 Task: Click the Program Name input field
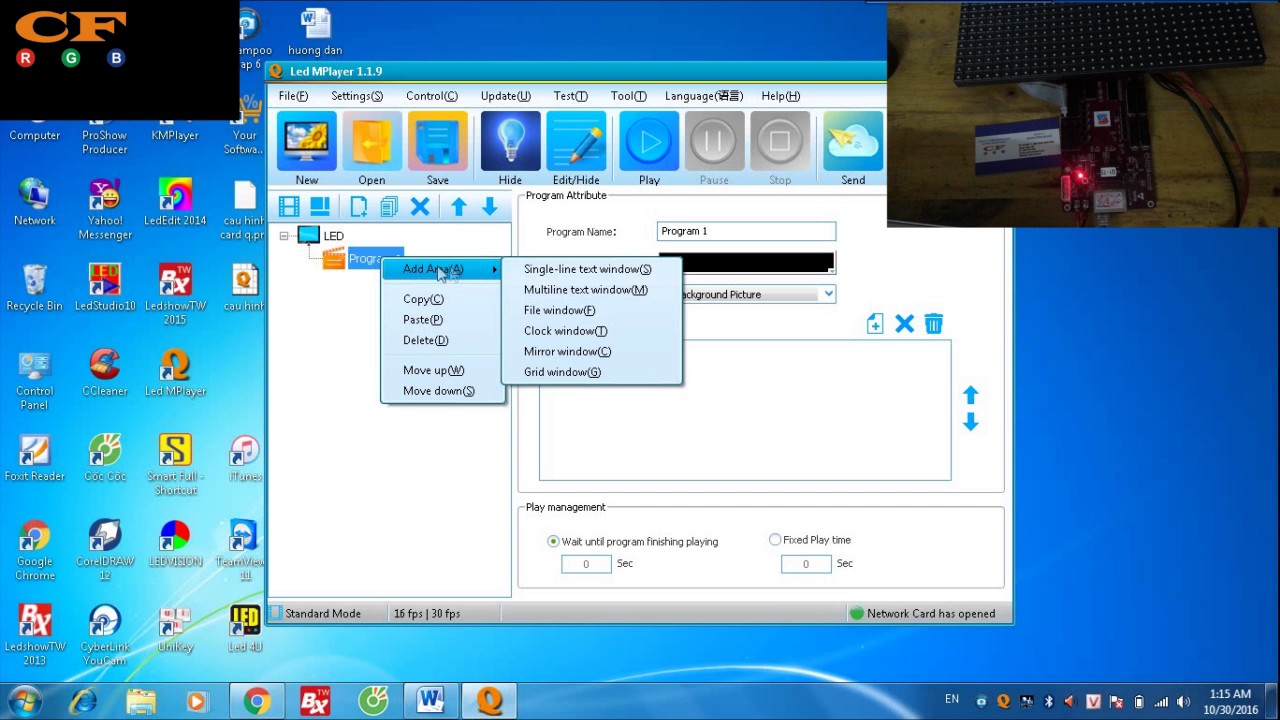pyautogui.click(x=746, y=231)
